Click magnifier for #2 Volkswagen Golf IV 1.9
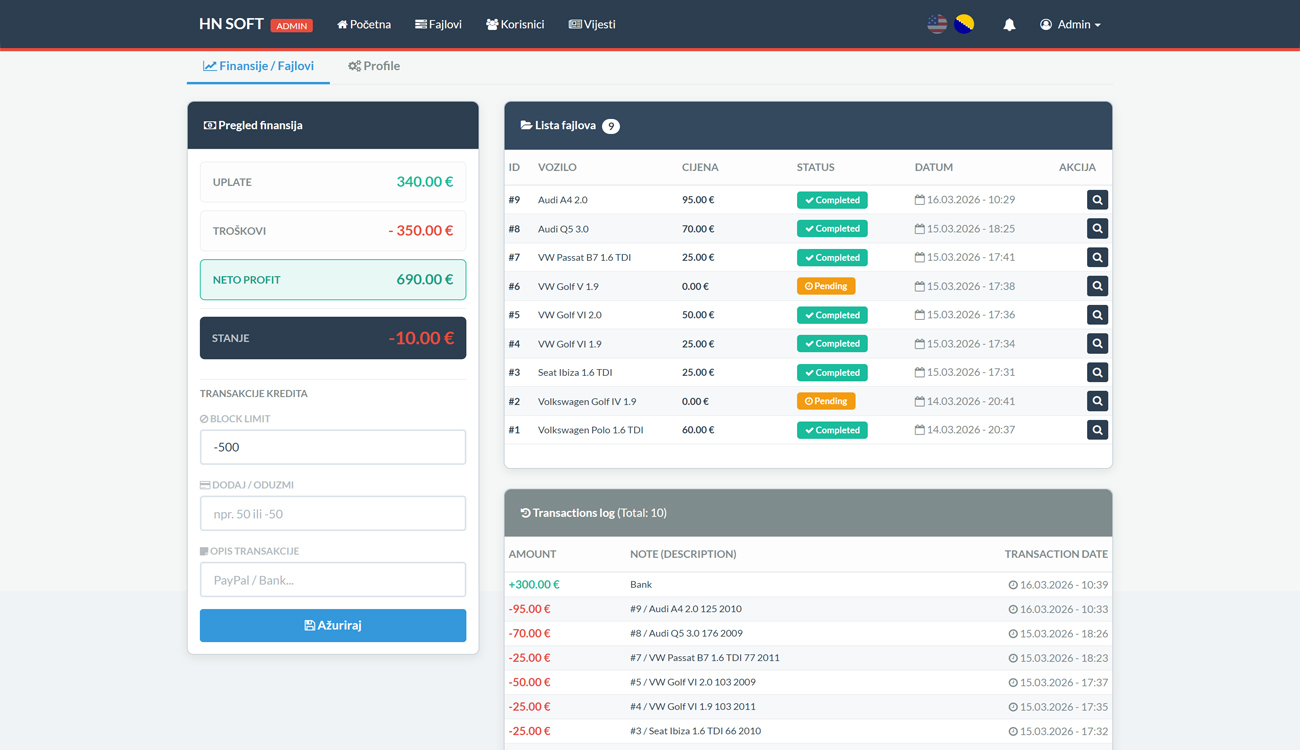This screenshot has width=1300, height=750. coord(1097,401)
